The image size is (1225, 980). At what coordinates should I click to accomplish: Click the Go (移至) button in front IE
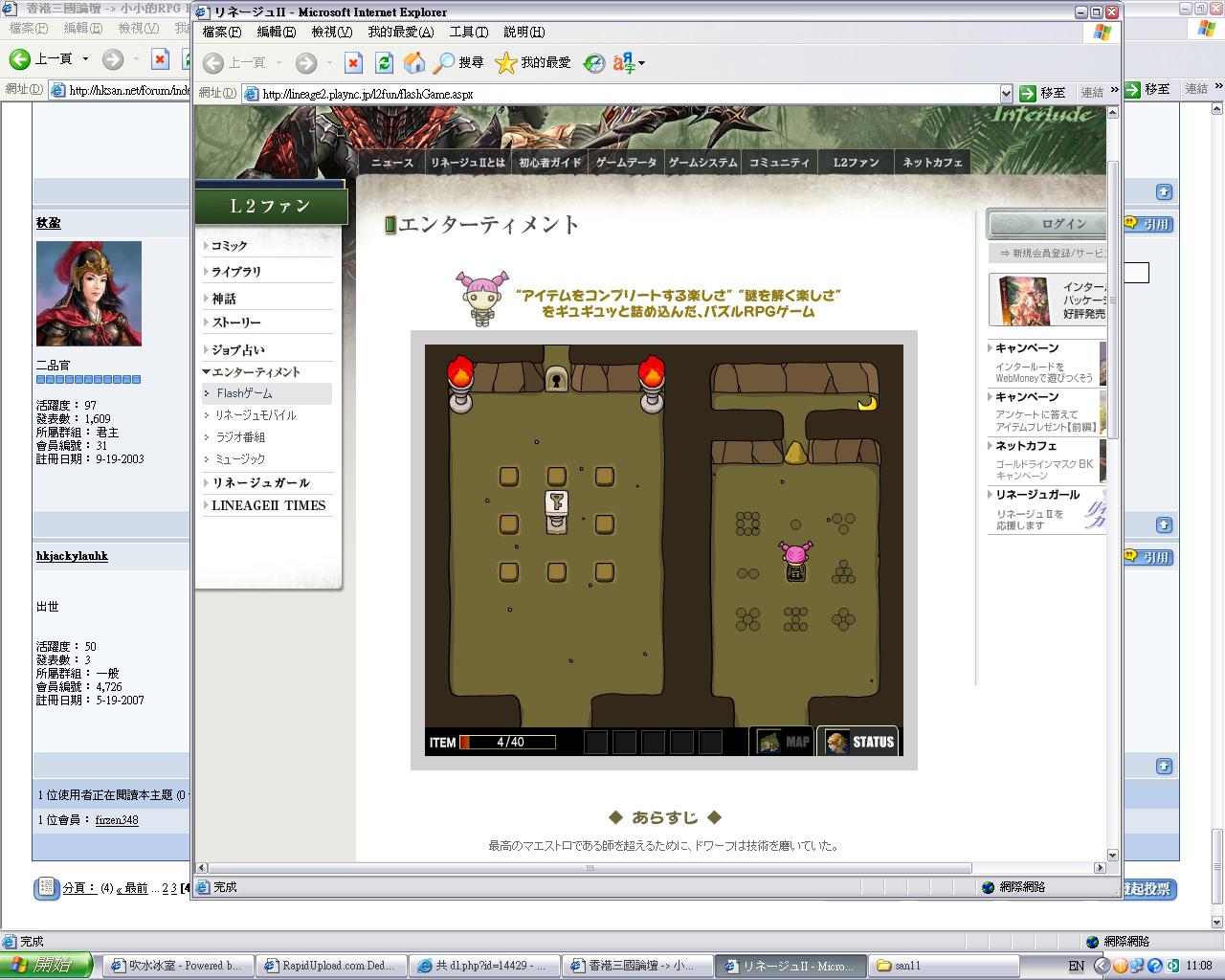tap(1043, 93)
